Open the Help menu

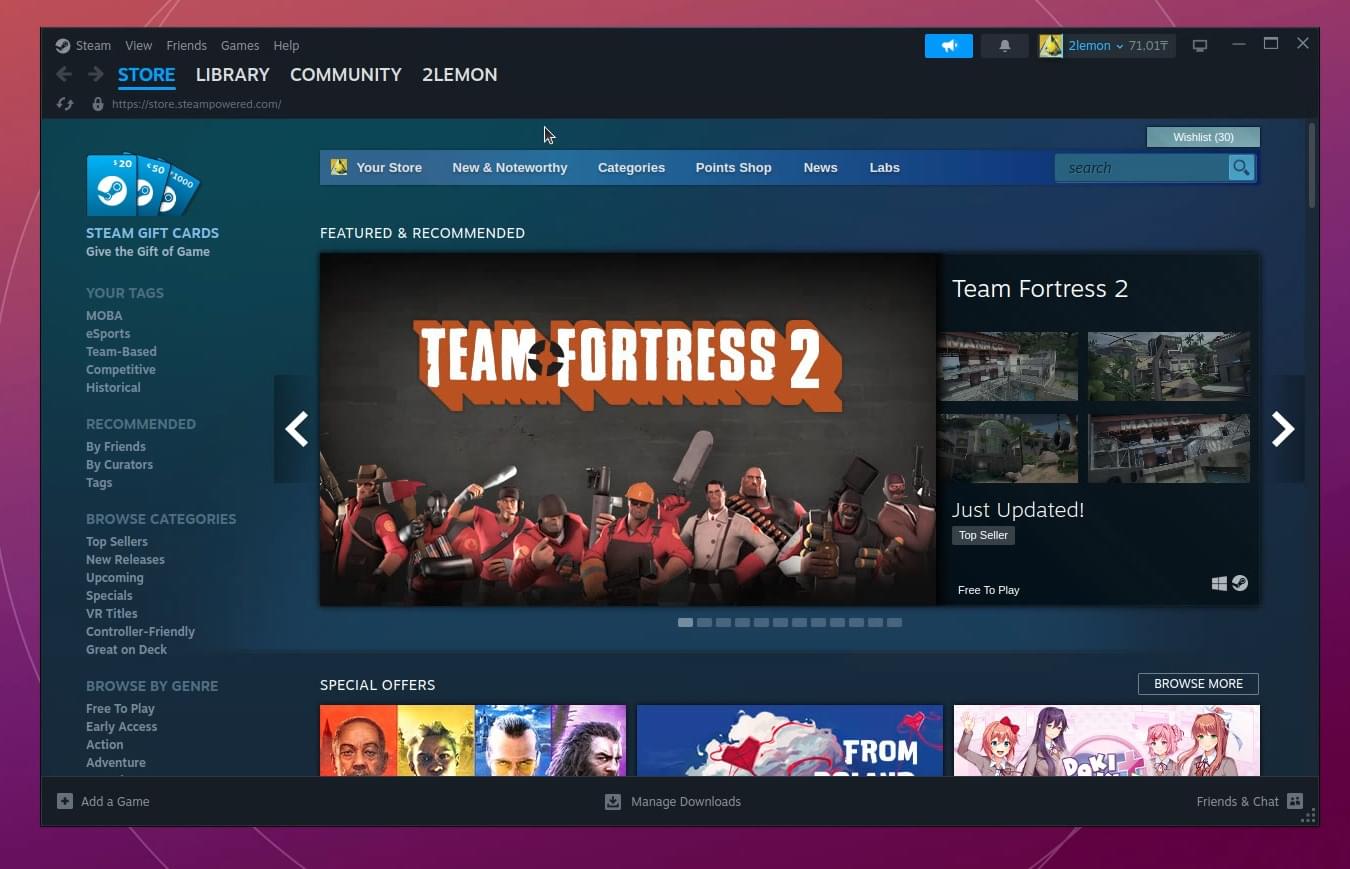coord(286,46)
